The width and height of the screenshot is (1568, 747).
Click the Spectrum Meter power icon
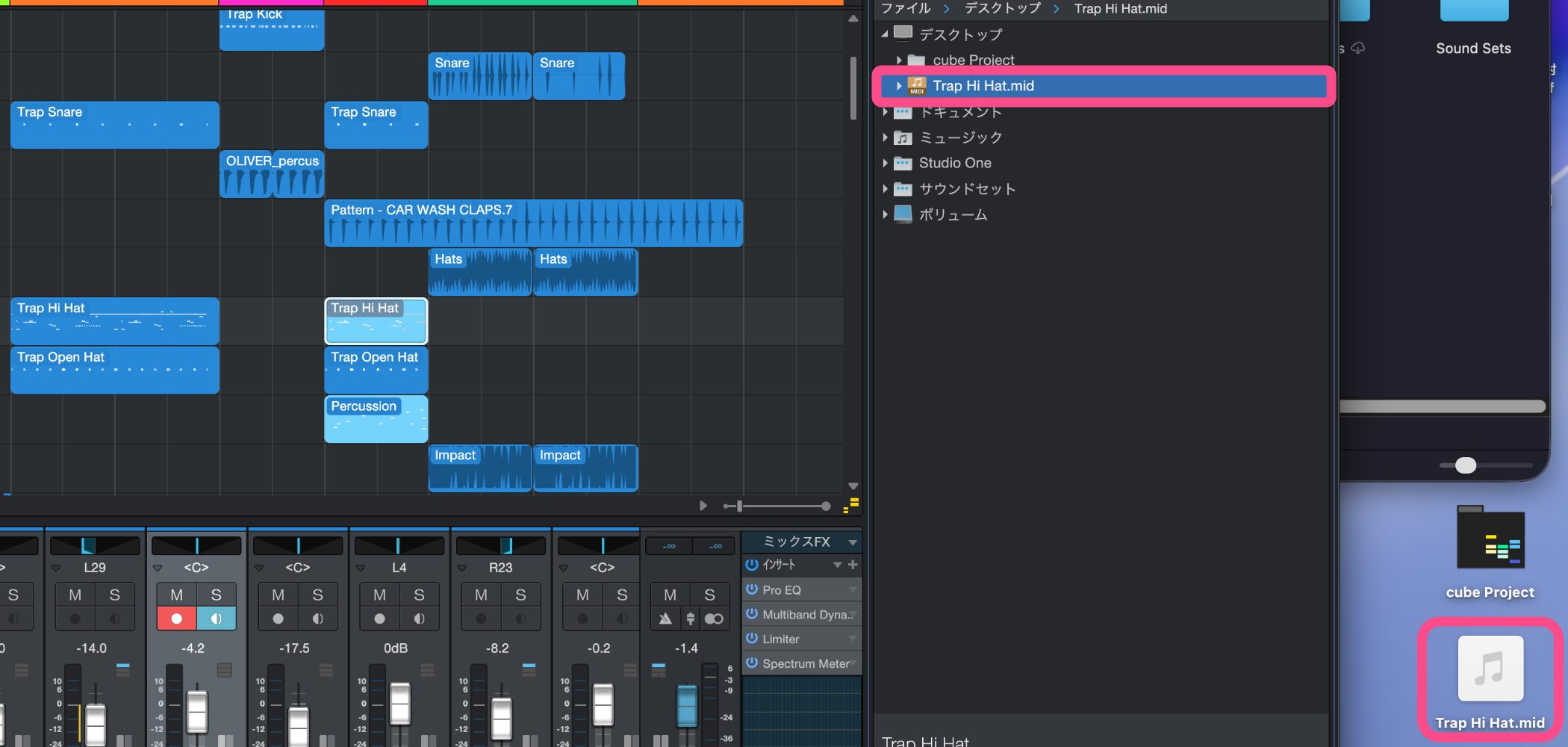point(752,663)
